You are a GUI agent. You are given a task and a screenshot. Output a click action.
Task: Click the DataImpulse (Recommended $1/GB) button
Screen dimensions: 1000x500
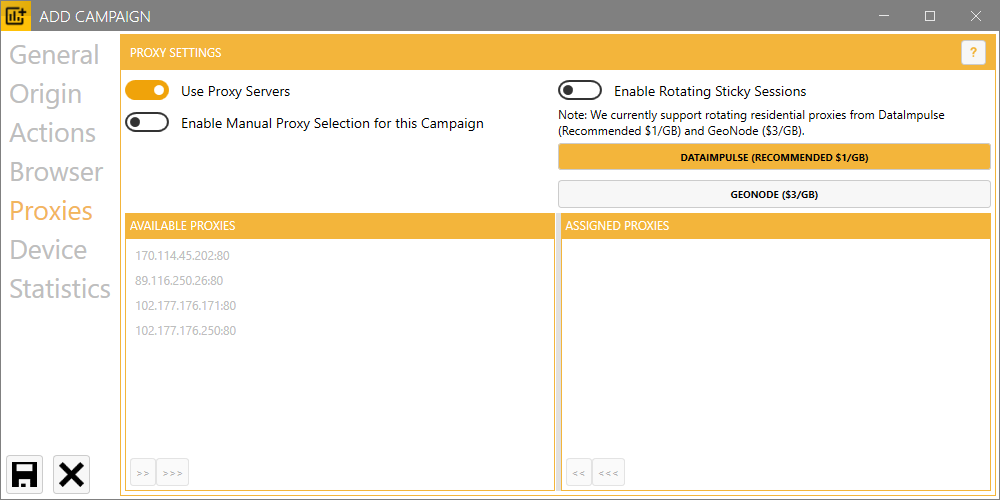click(x=774, y=157)
